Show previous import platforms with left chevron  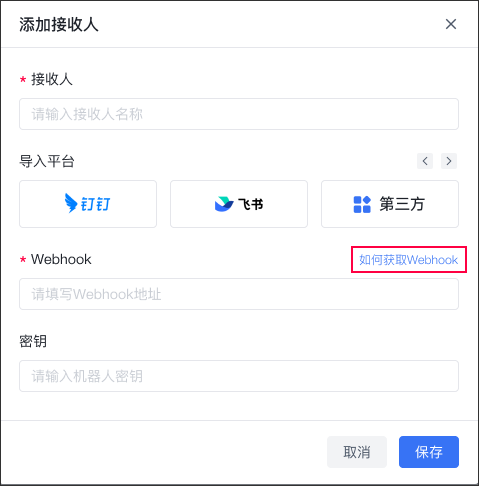[425, 161]
